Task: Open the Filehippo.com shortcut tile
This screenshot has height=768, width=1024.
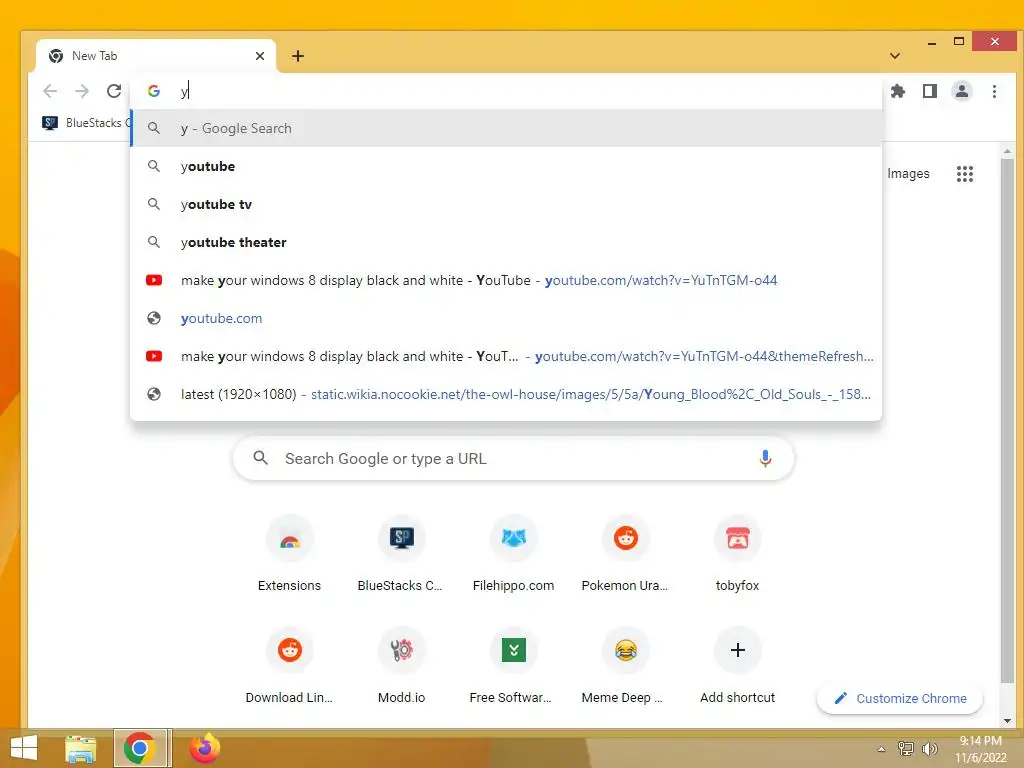Action: click(513, 554)
